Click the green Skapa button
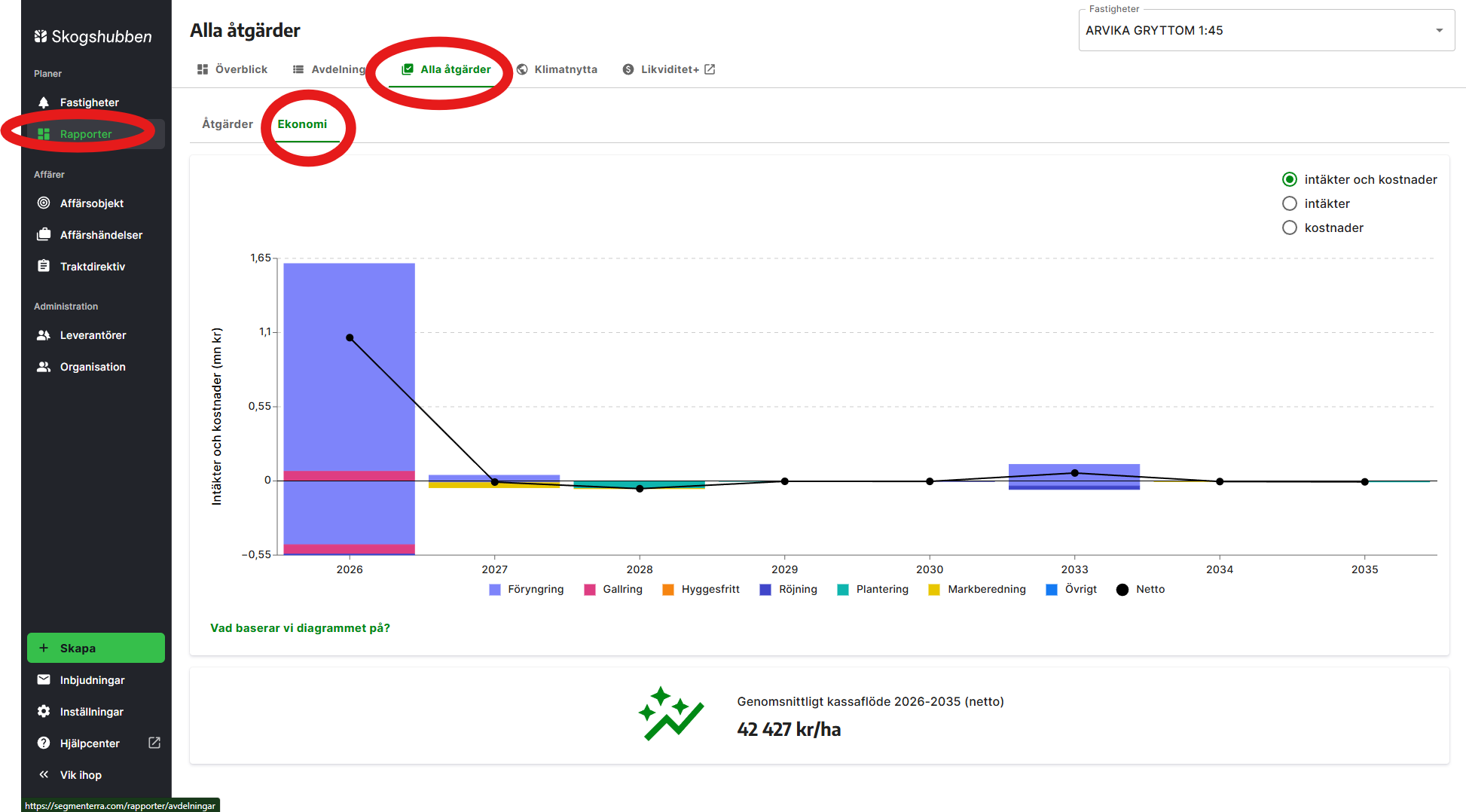This screenshot has height=812, width=1466. pyautogui.click(x=96, y=648)
